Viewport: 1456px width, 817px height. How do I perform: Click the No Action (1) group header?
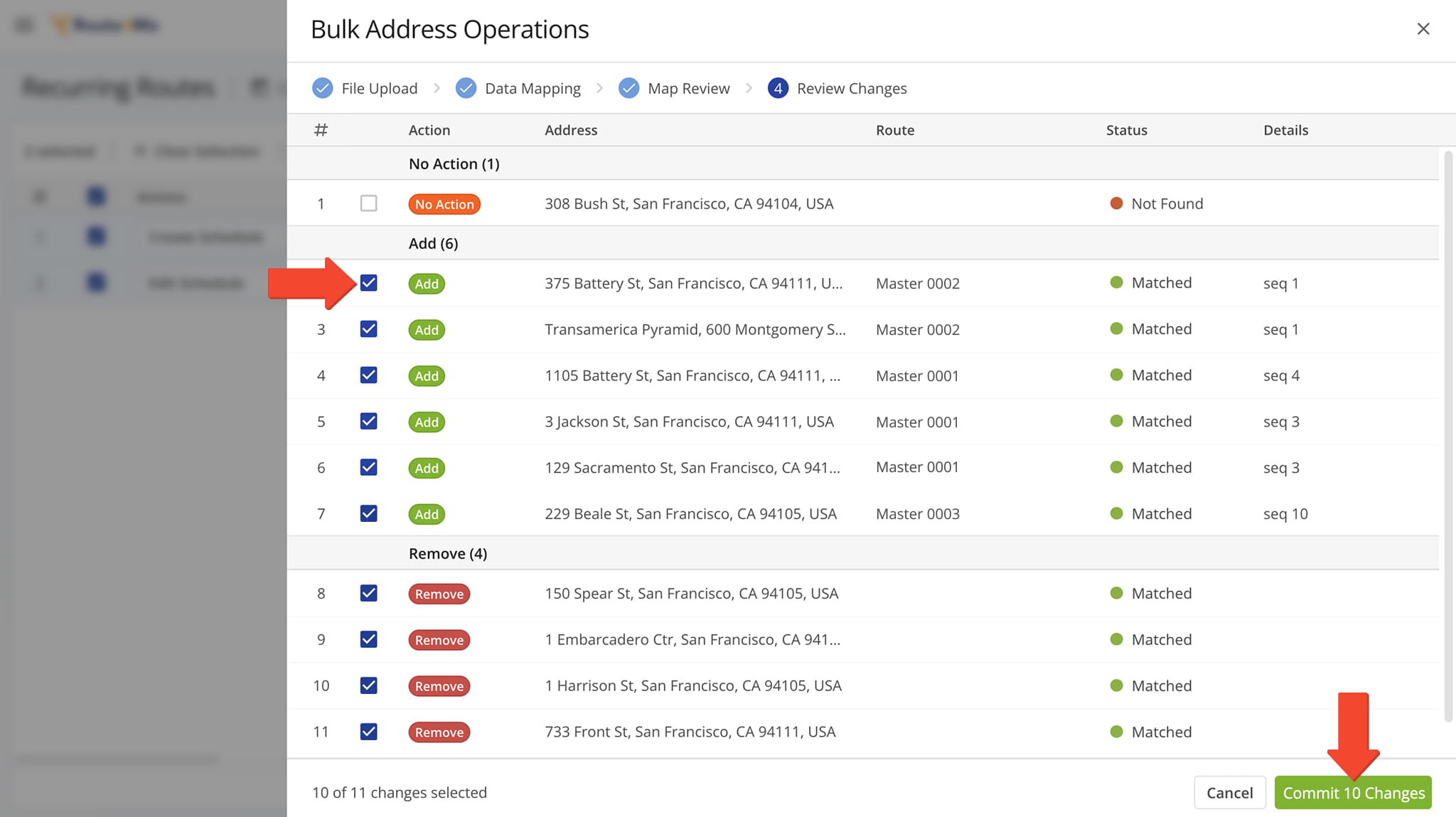(x=454, y=164)
